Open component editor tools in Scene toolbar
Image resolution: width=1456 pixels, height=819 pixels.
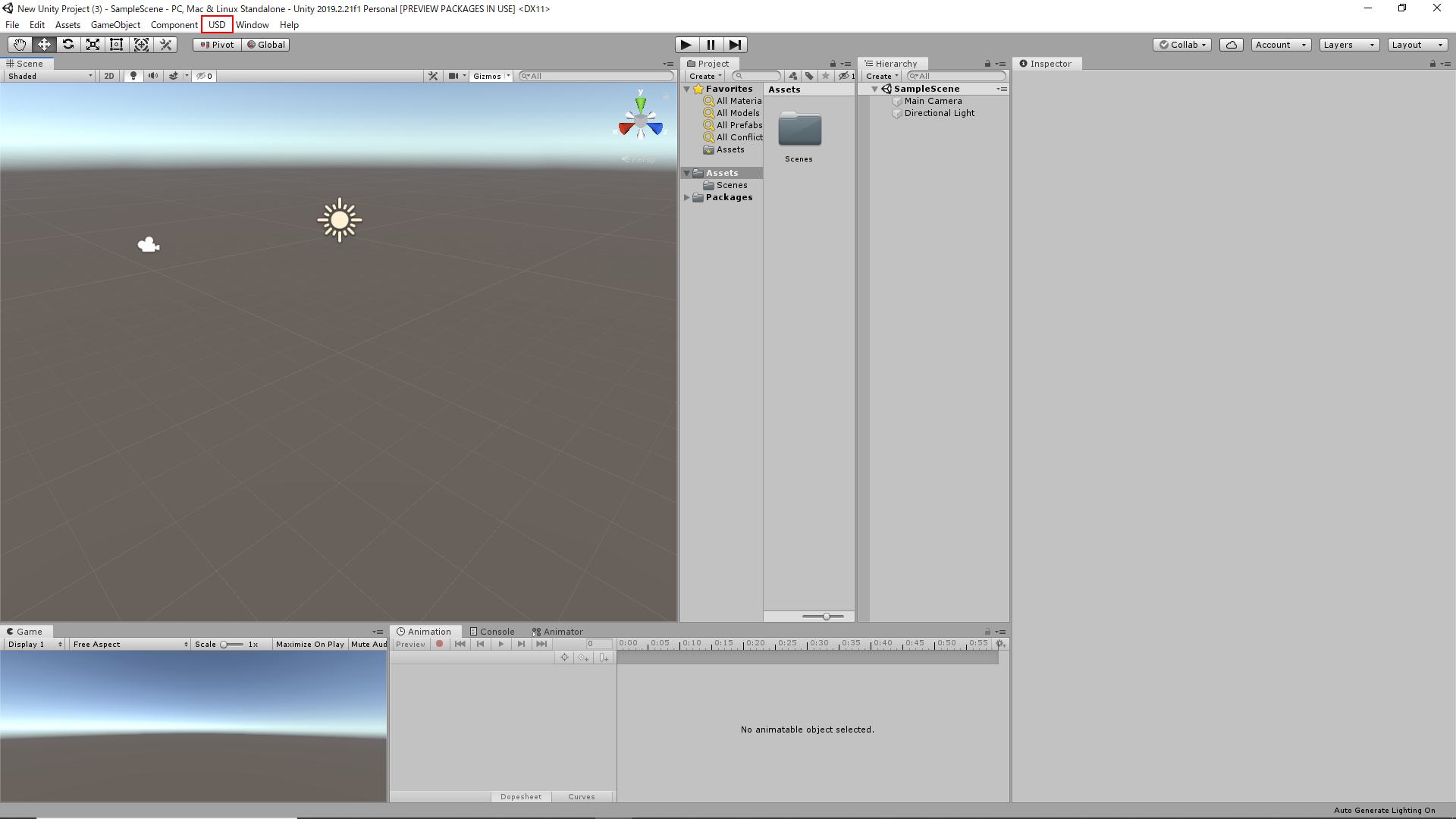pyautogui.click(x=433, y=76)
